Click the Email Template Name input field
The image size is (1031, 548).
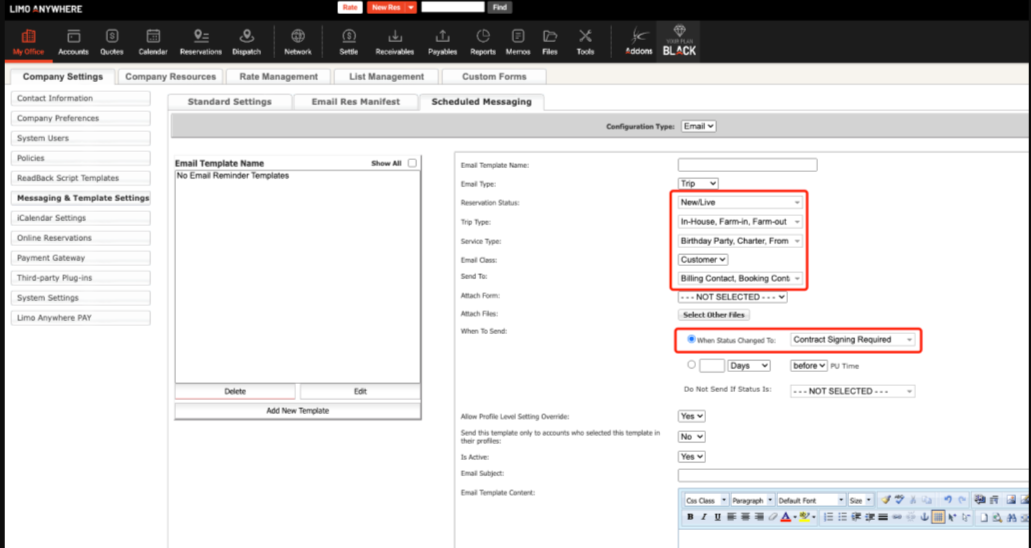(747, 165)
